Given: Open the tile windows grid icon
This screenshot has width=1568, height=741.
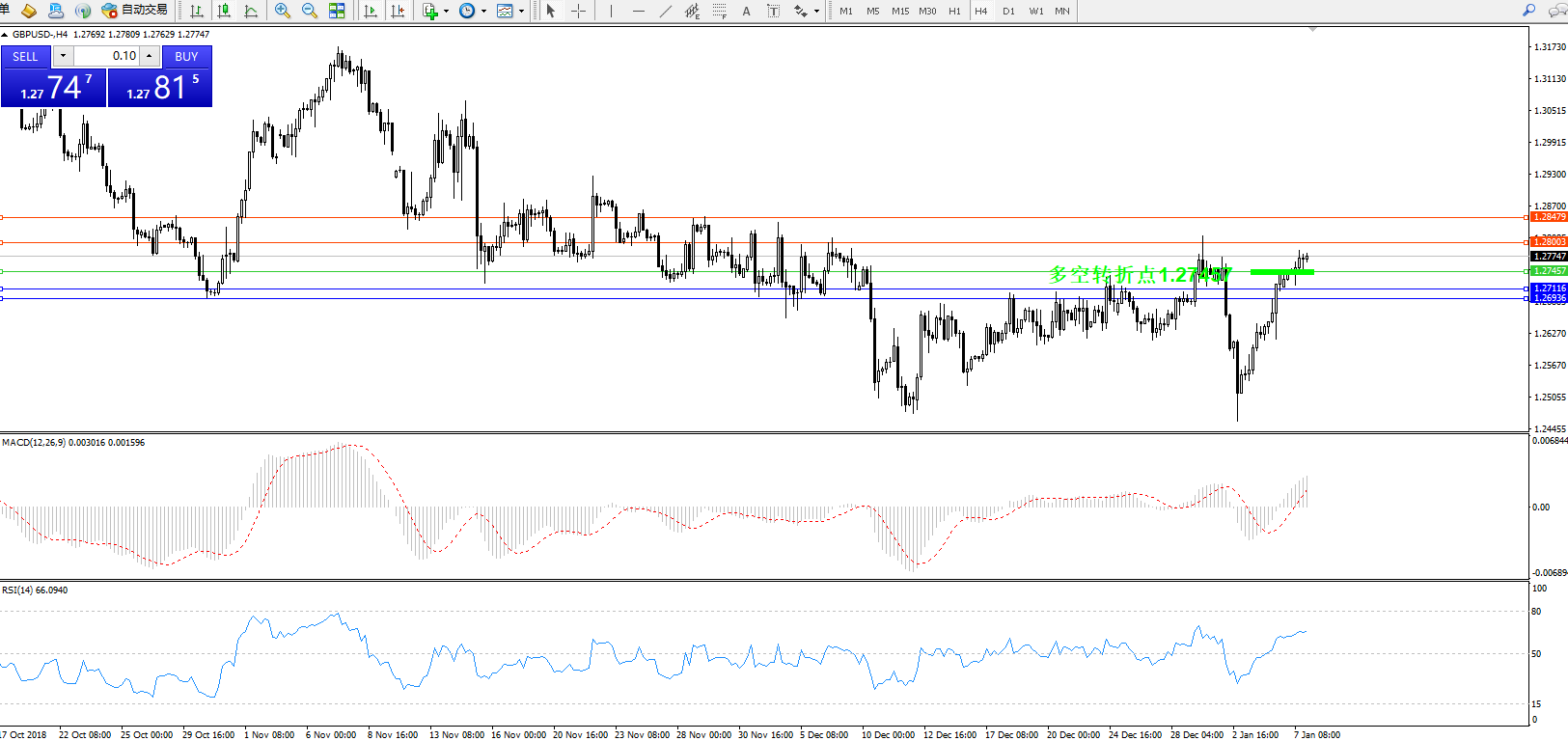Looking at the screenshot, I should pyautogui.click(x=337, y=11).
